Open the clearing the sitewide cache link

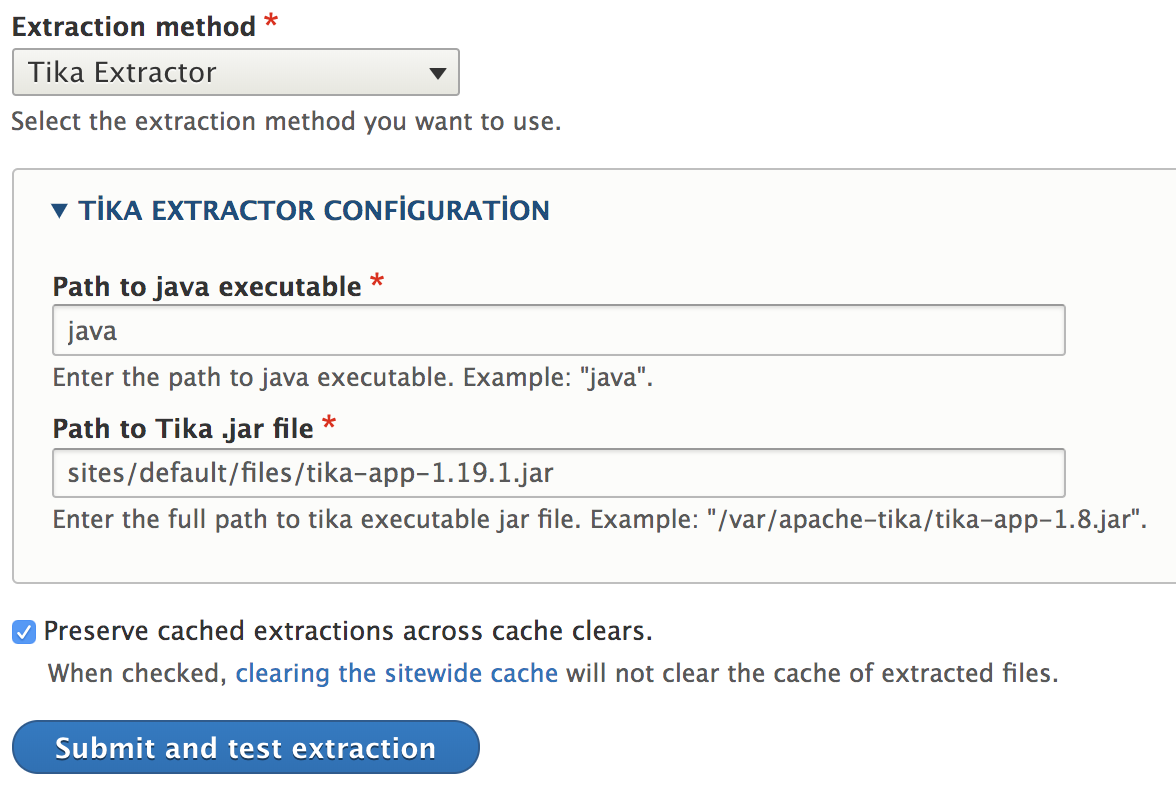[396, 673]
